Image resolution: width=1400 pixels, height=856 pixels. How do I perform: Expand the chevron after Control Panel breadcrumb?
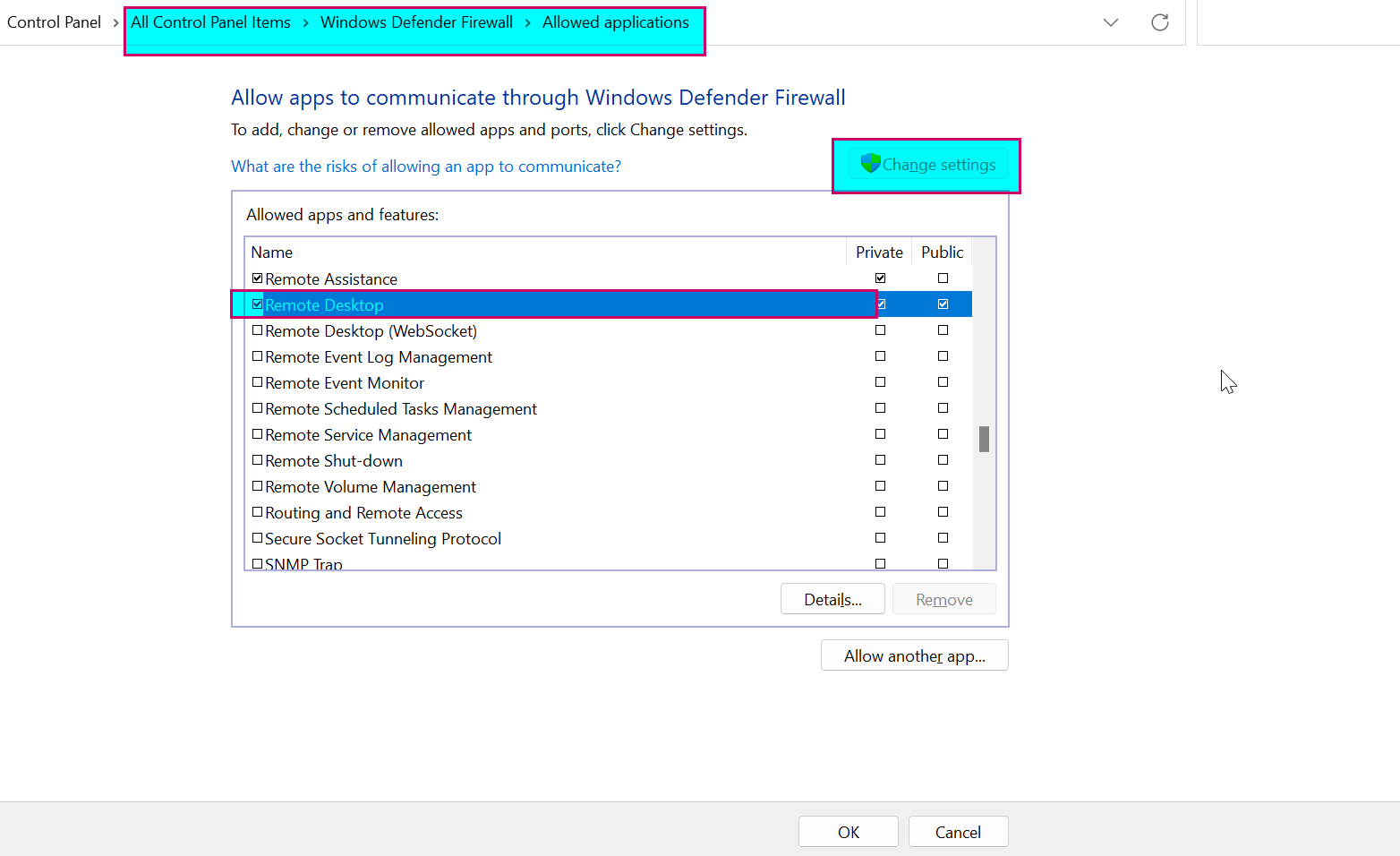pyautogui.click(x=115, y=22)
